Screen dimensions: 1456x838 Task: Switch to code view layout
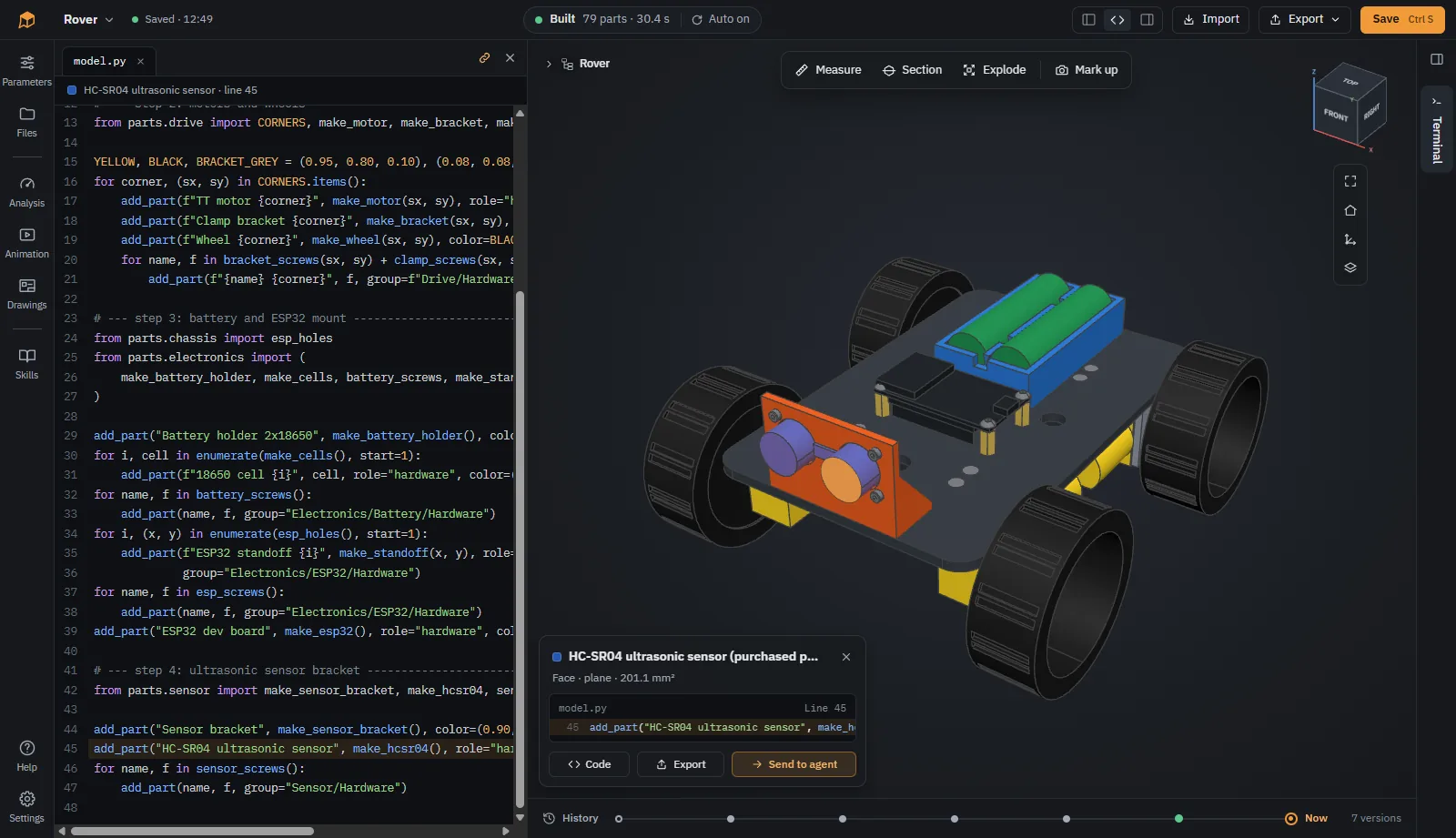tap(1117, 19)
